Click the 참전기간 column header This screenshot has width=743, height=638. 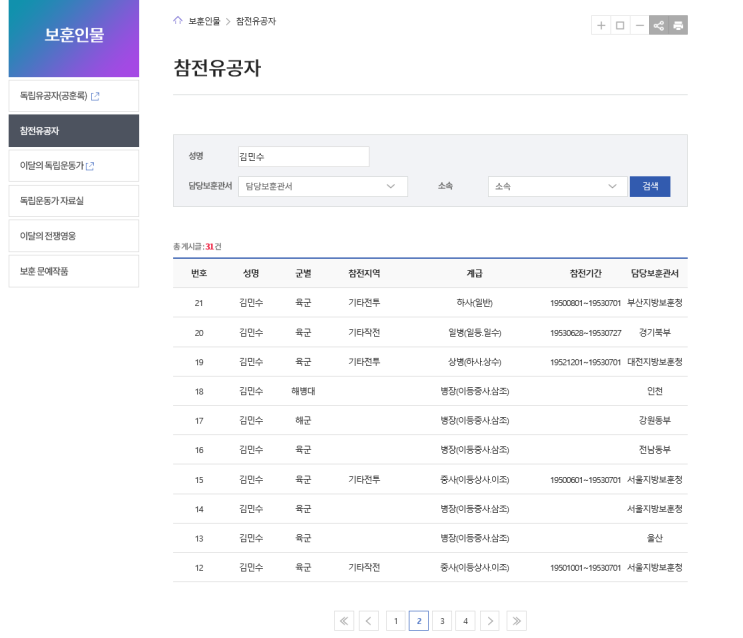tap(586, 273)
